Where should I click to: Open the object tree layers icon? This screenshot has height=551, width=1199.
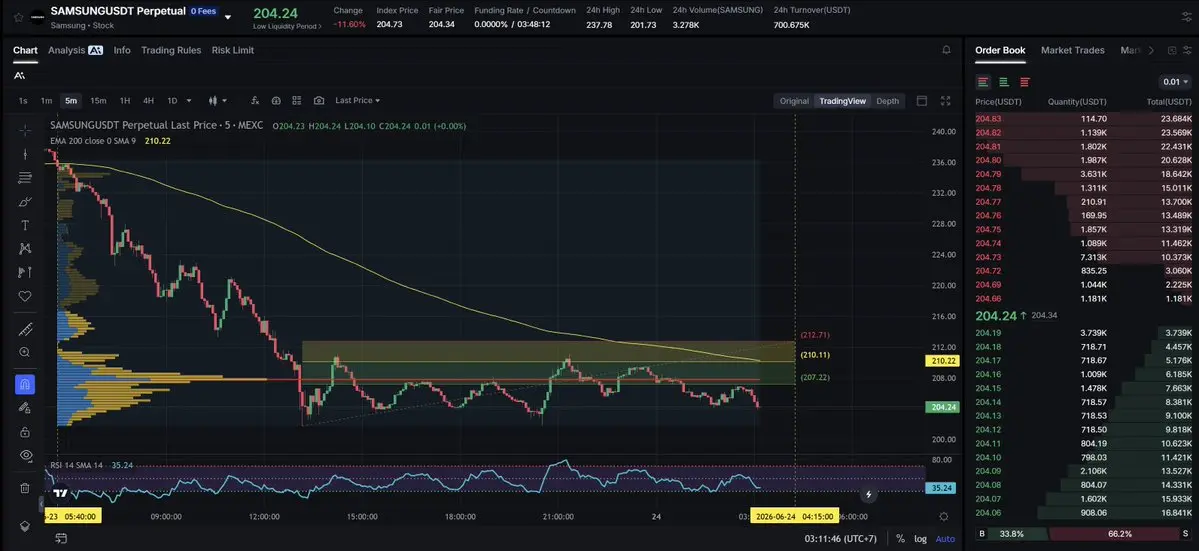click(x=24, y=526)
